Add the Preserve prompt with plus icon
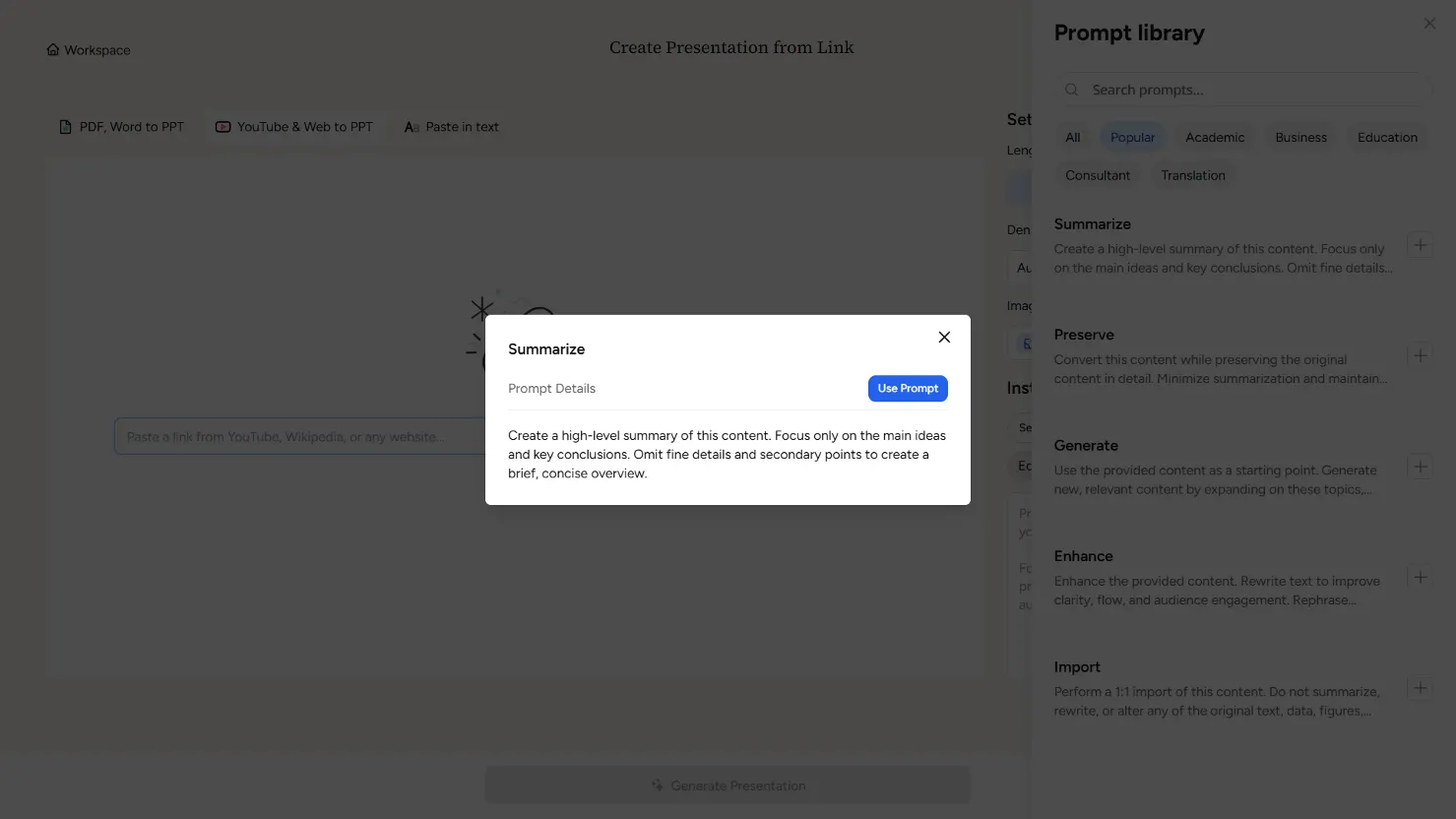 [x=1420, y=355]
